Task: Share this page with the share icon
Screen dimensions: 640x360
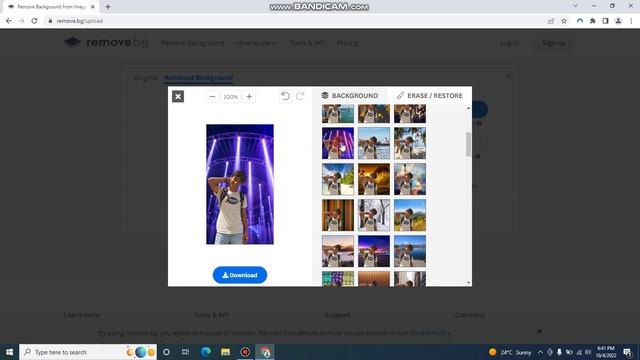Action: click(x=551, y=21)
